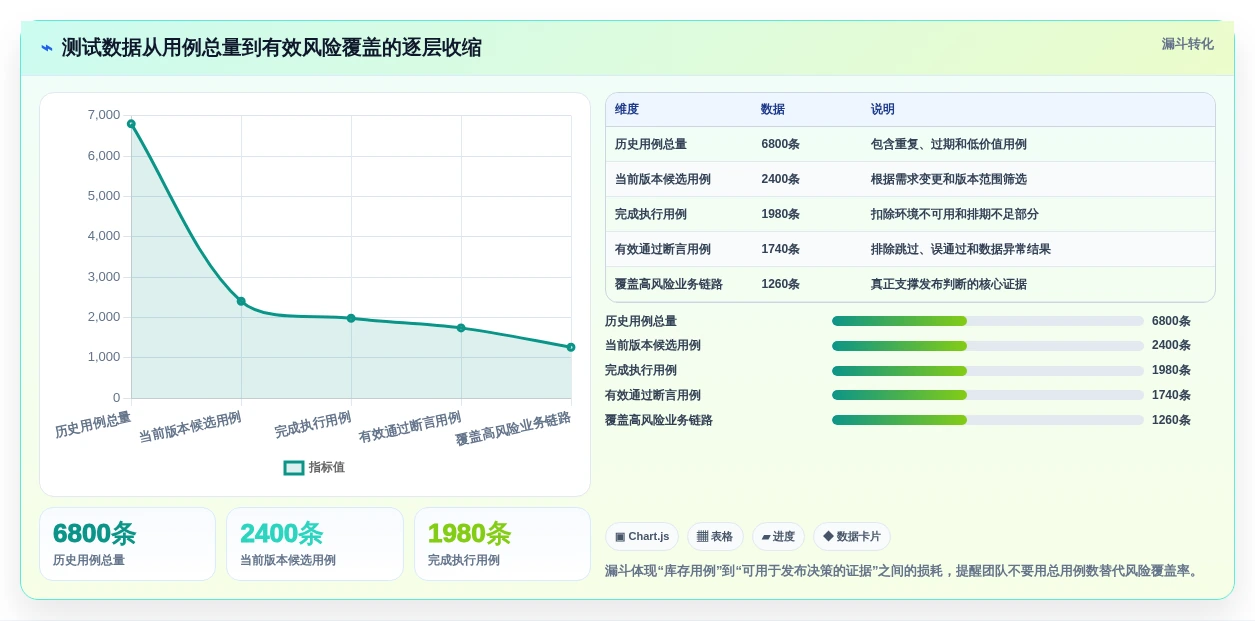
Task: Click the 当前版本候选用例 data point on chart
Action: [x=241, y=301]
